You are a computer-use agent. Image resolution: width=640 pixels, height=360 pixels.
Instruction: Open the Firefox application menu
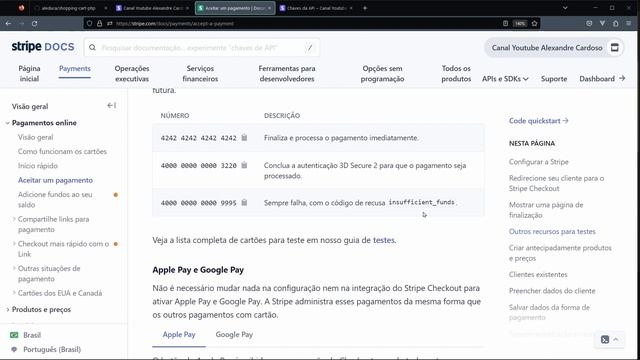click(x=629, y=24)
